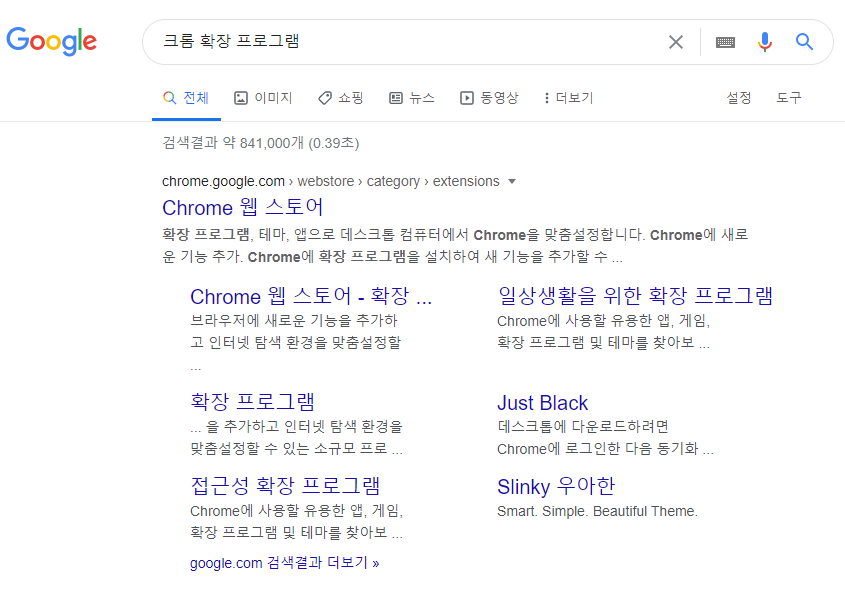Screen dimensions: 845x589
Task: Click google.com 검색결과 더보기 » link
Action: pos(285,563)
